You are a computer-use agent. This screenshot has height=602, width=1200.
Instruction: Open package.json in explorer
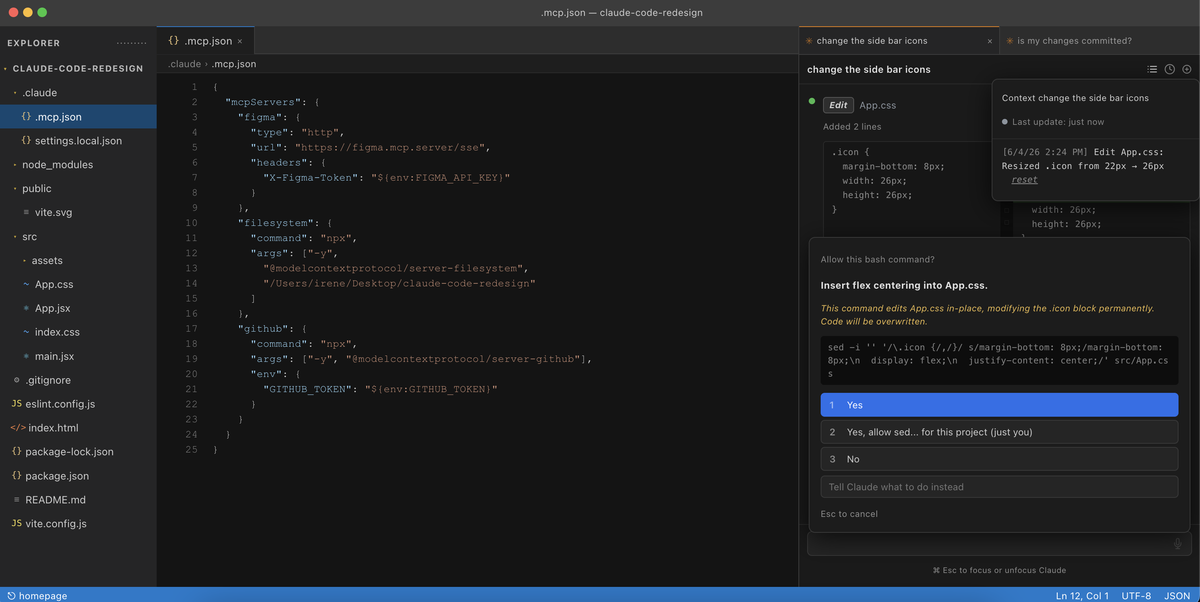78,476
